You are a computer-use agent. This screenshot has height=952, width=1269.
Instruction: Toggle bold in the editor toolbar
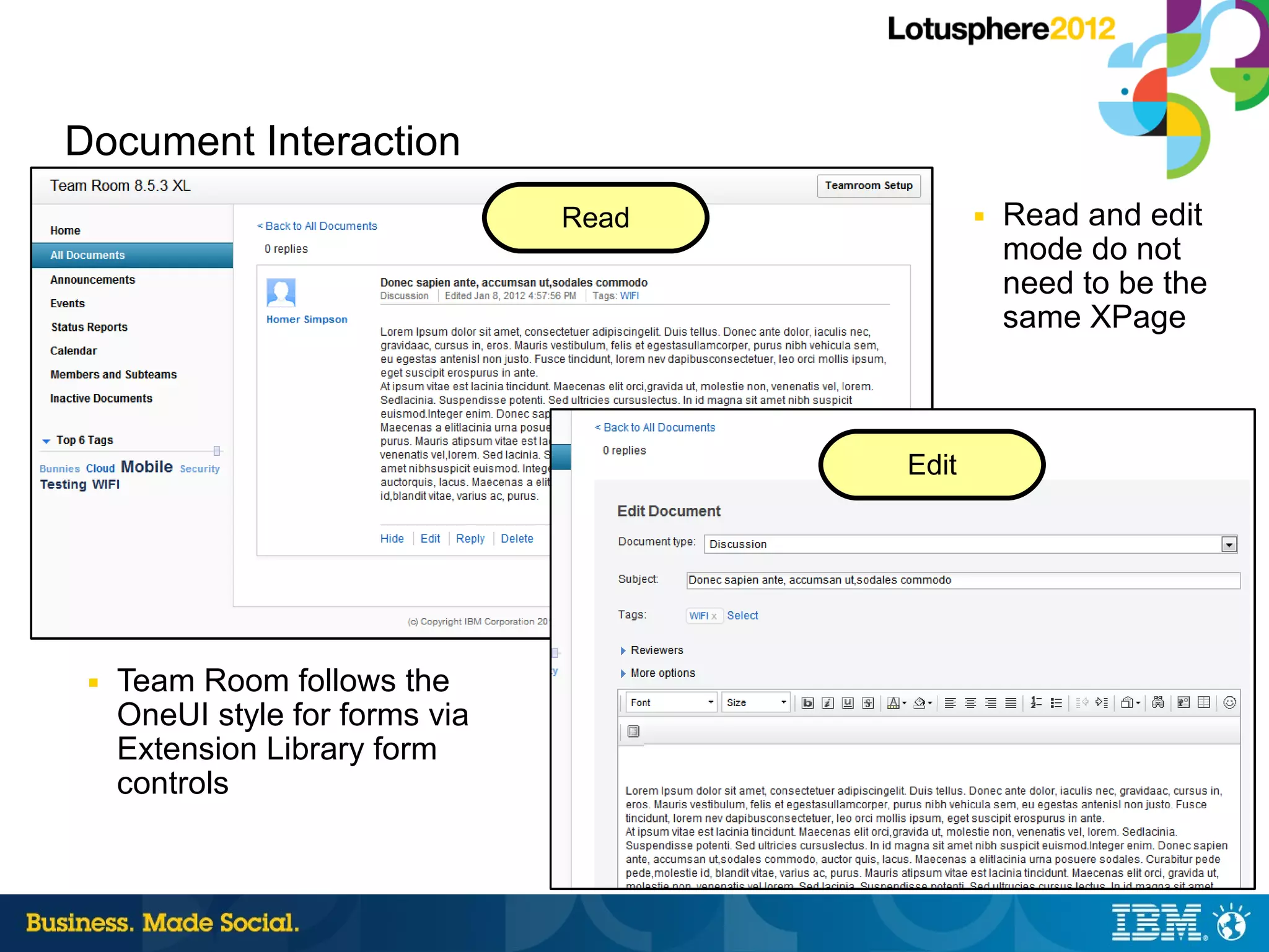[x=807, y=702]
